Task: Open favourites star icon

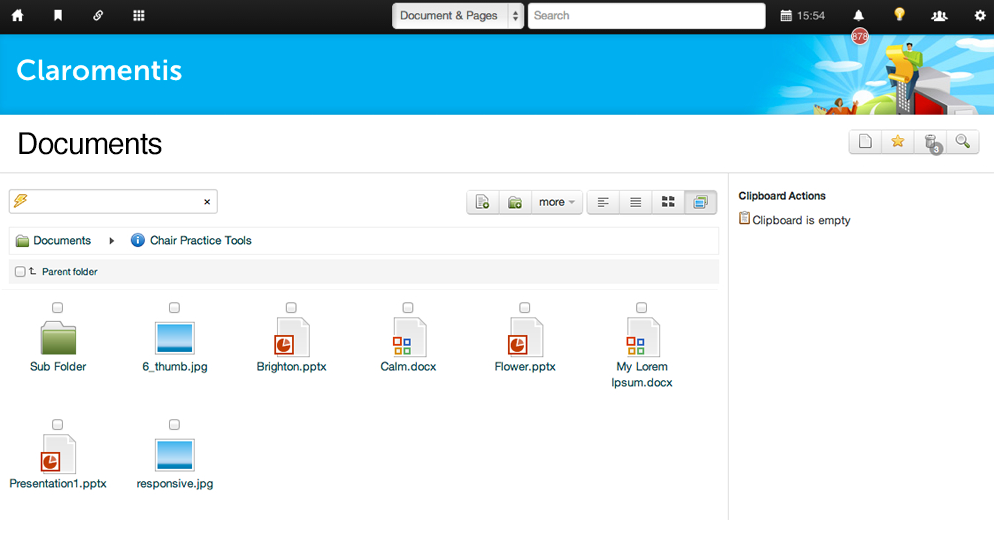Action: [898, 141]
